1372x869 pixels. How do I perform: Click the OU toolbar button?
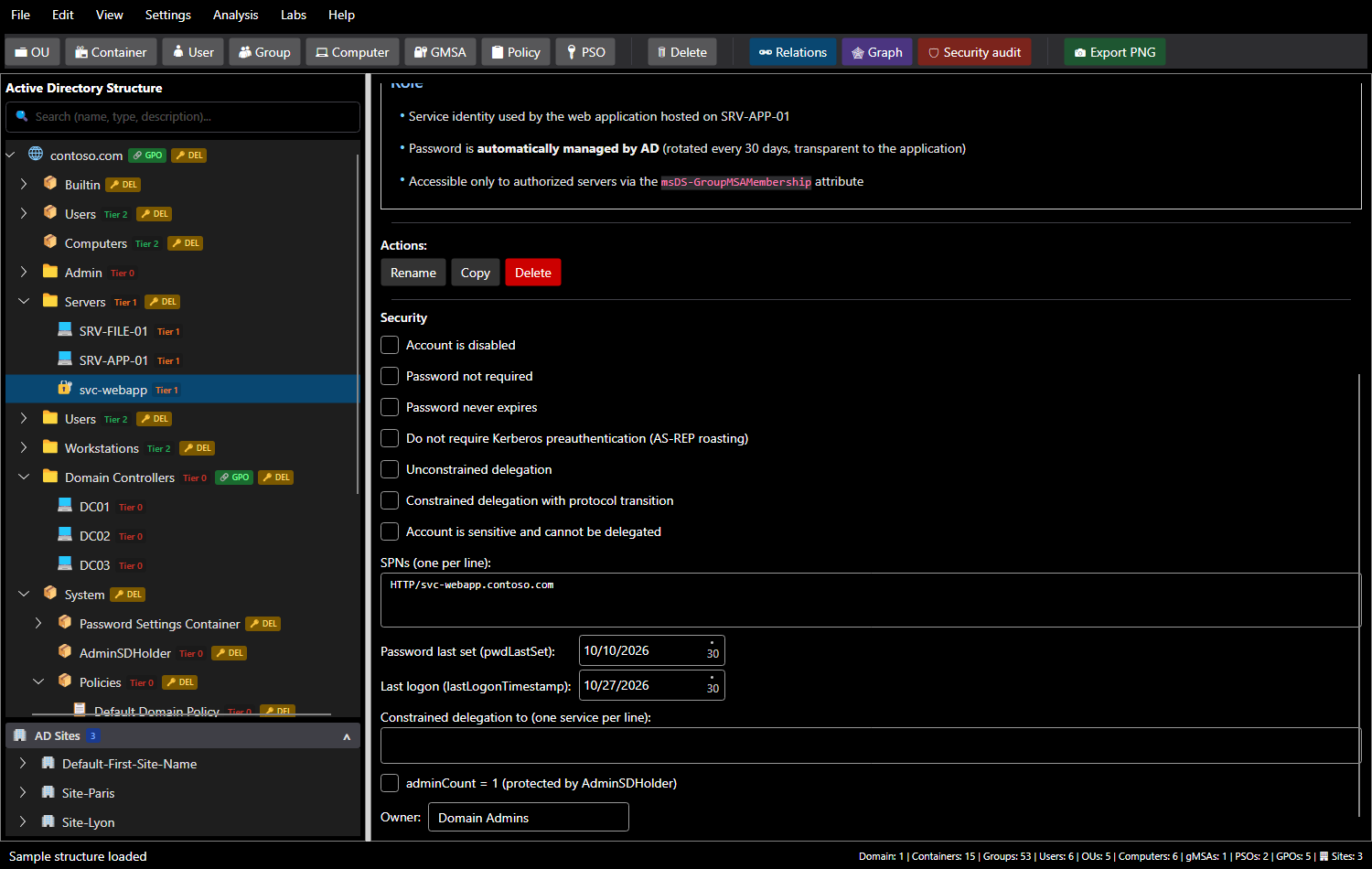click(33, 52)
